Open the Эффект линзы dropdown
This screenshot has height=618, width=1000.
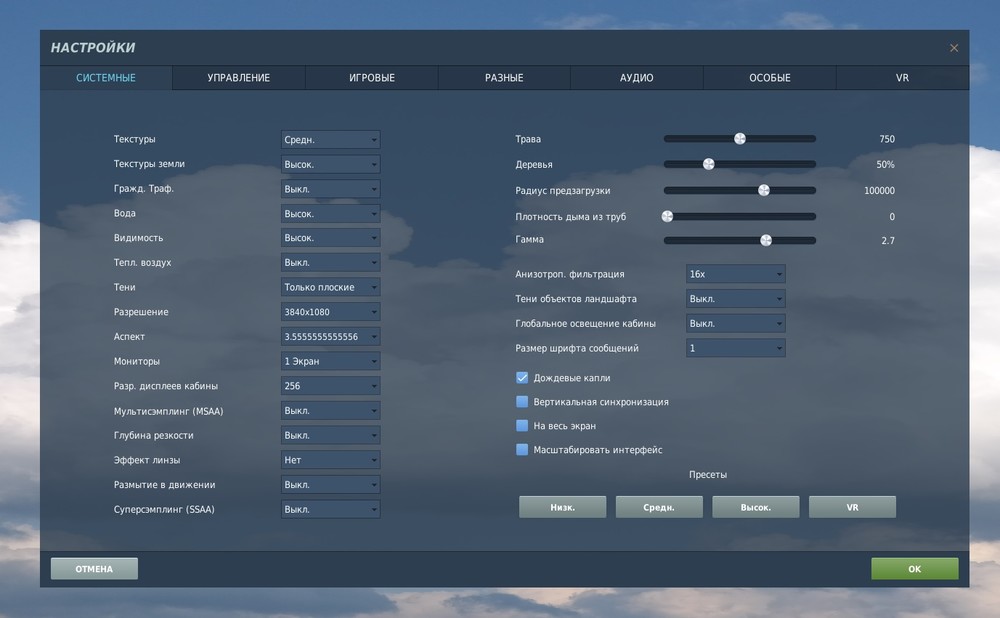coord(330,460)
